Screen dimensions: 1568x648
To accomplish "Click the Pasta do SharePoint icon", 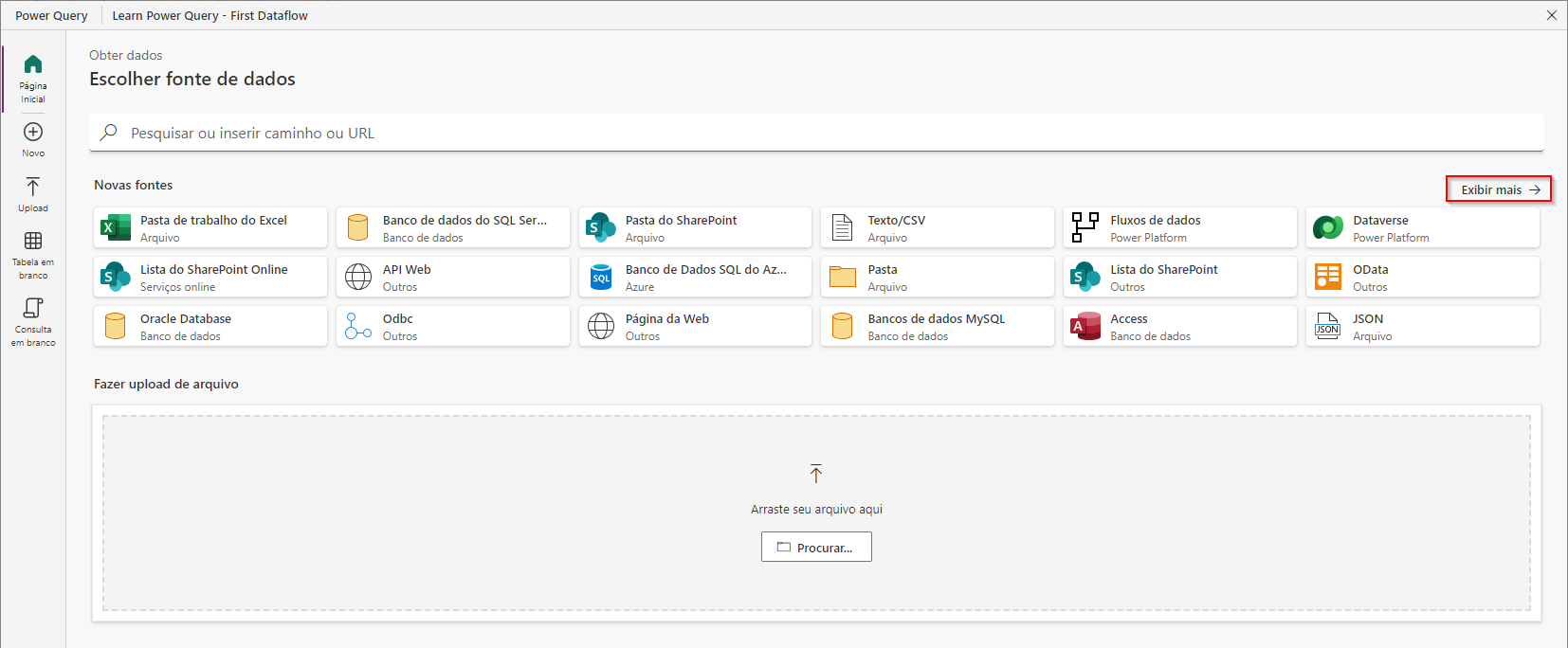I will (601, 227).
